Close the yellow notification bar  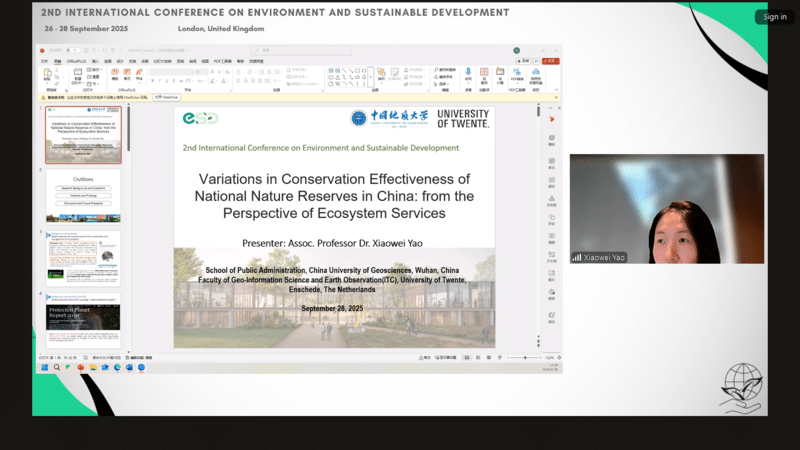[556, 97]
